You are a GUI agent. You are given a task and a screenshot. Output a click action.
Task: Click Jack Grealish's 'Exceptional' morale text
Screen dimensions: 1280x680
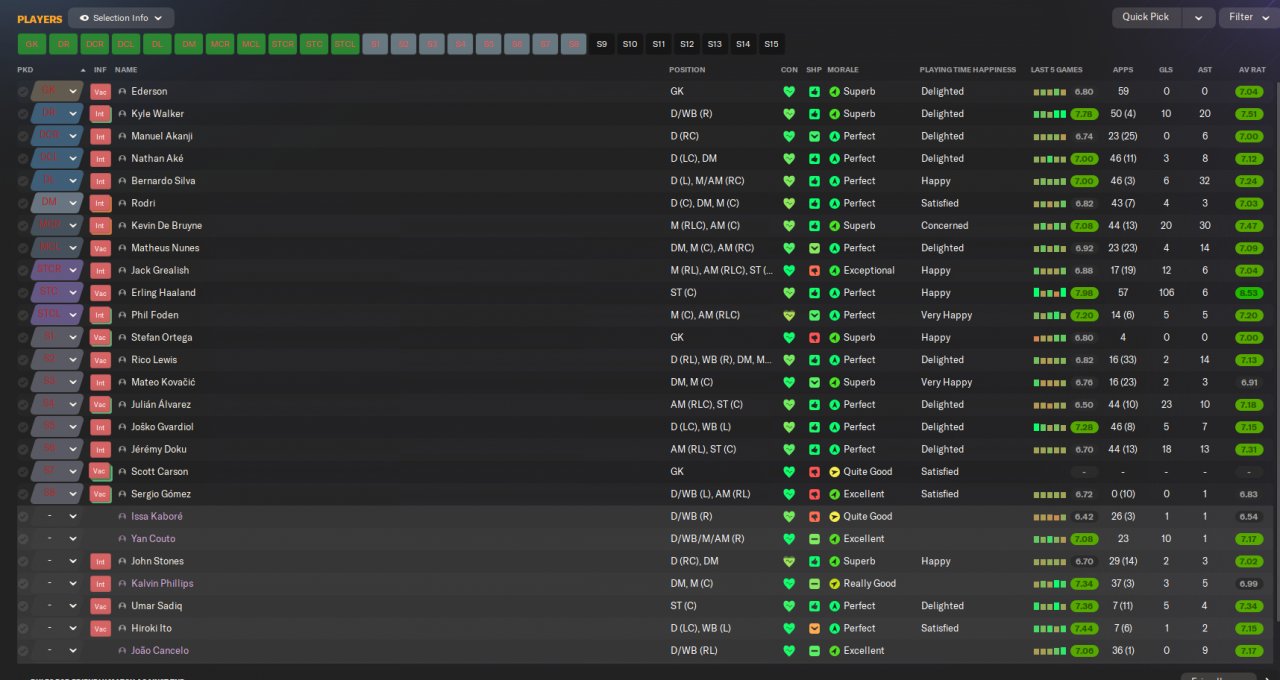[x=869, y=270]
